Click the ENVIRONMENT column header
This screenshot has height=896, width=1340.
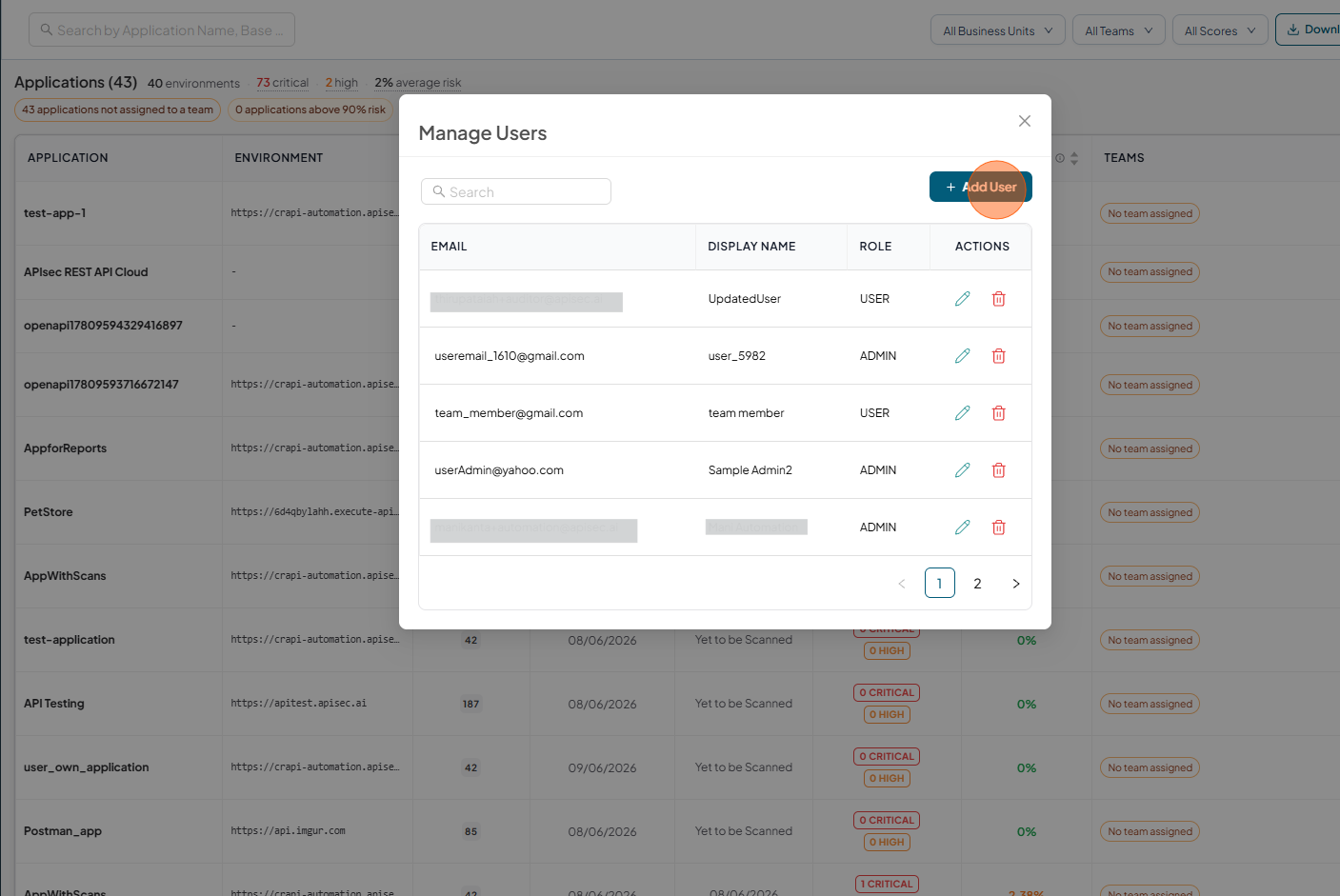(279, 158)
